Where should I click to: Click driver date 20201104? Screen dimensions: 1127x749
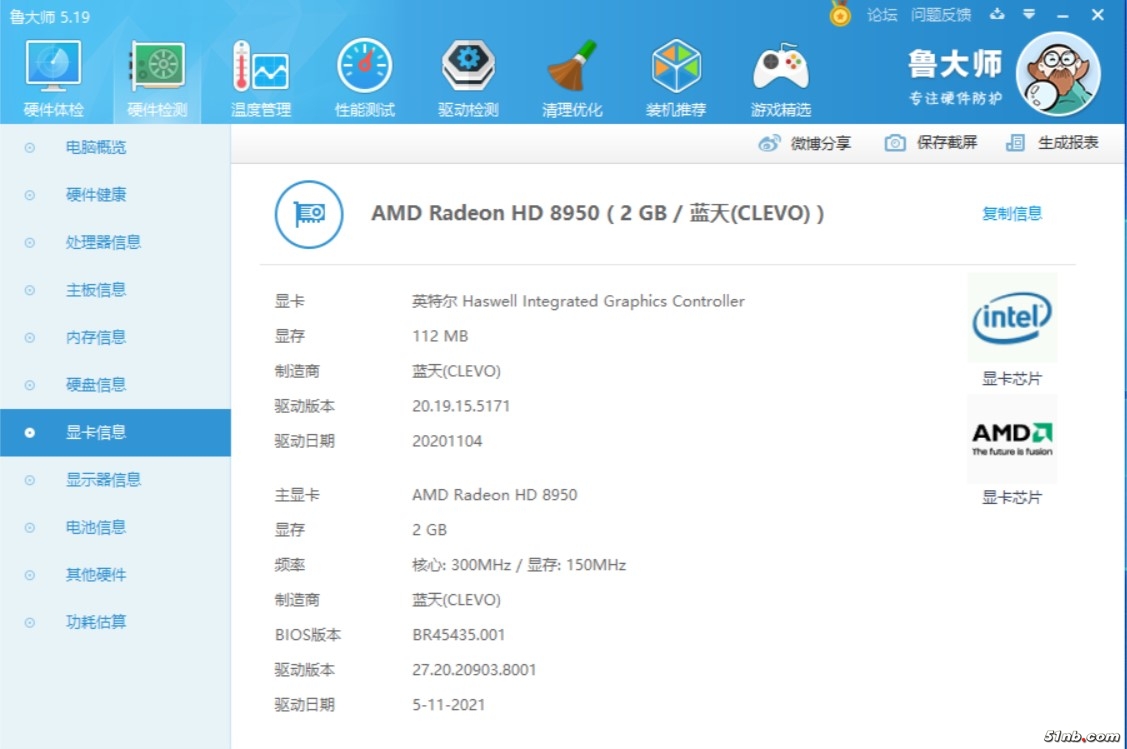click(x=447, y=441)
